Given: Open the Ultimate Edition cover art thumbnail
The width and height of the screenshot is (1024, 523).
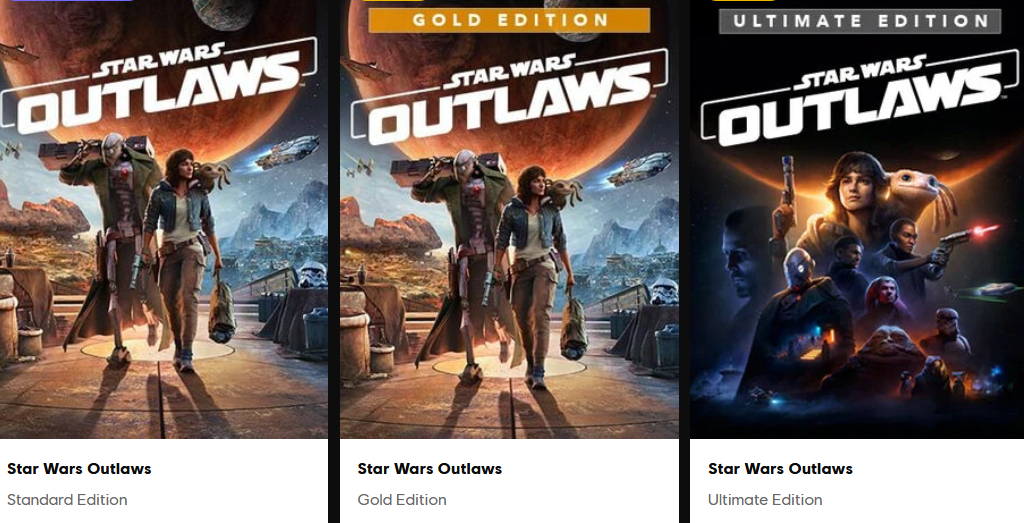Looking at the screenshot, I should point(857,219).
